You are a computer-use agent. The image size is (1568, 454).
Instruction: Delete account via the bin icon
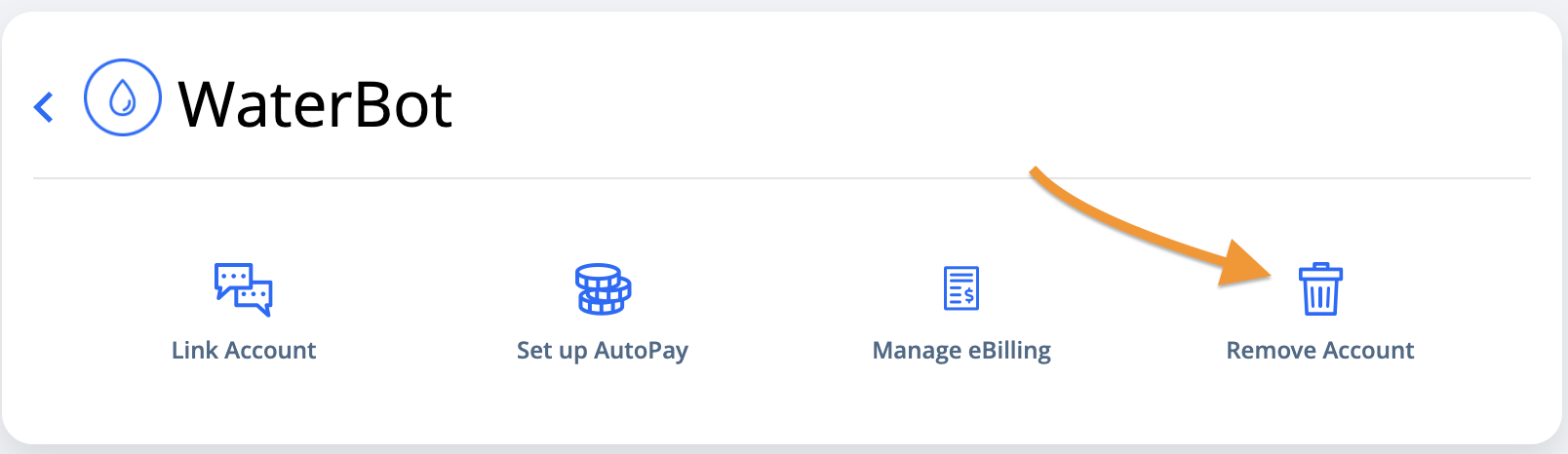[1320, 289]
